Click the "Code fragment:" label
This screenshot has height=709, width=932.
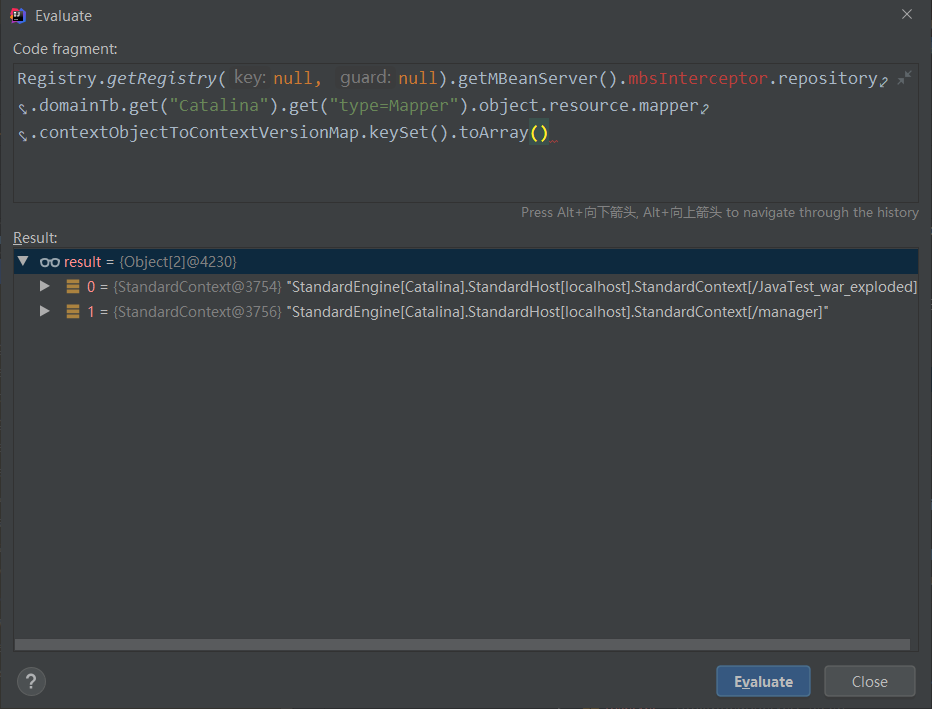[65, 49]
